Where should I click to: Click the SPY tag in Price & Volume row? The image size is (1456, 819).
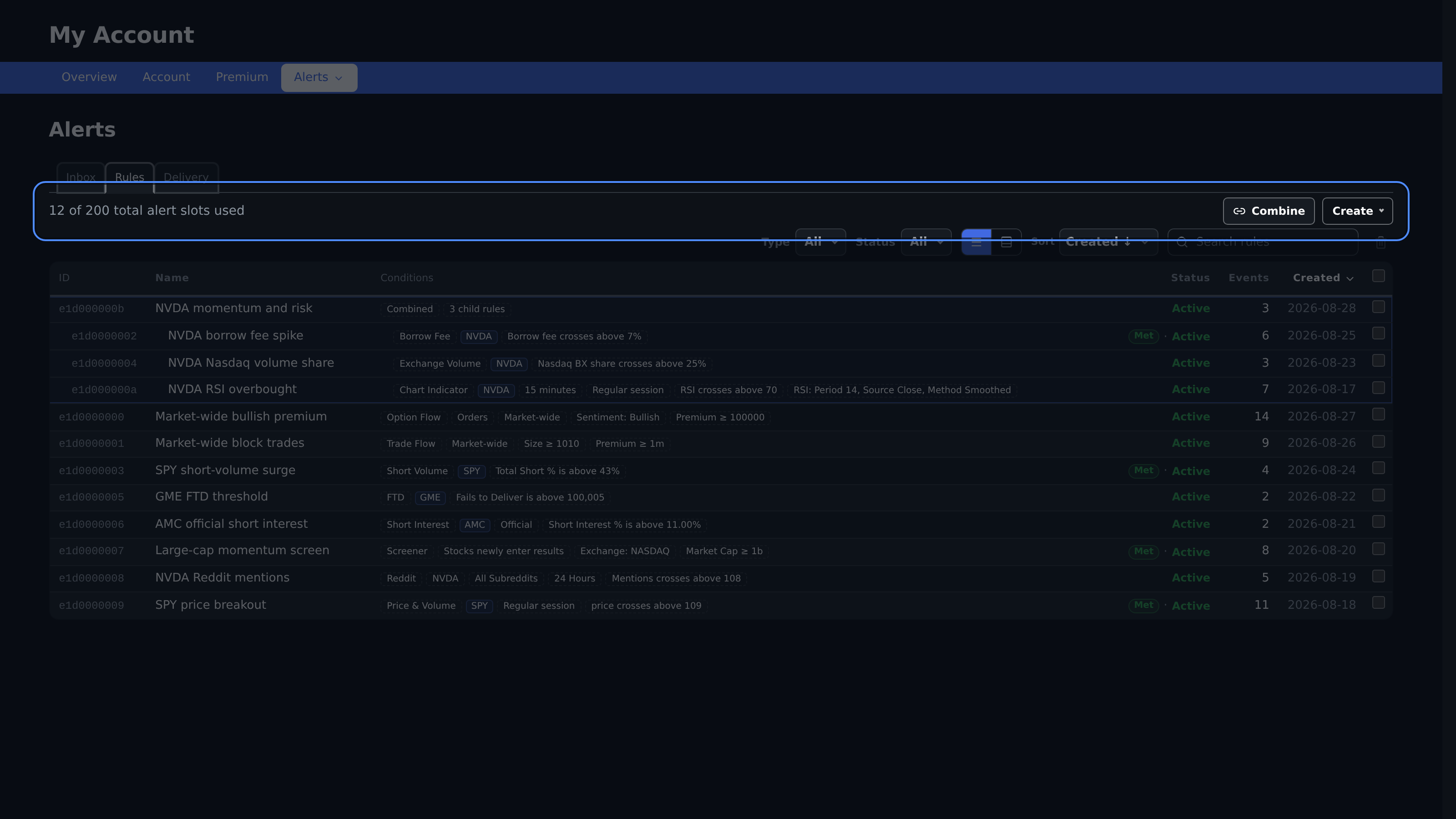click(x=479, y=605)
